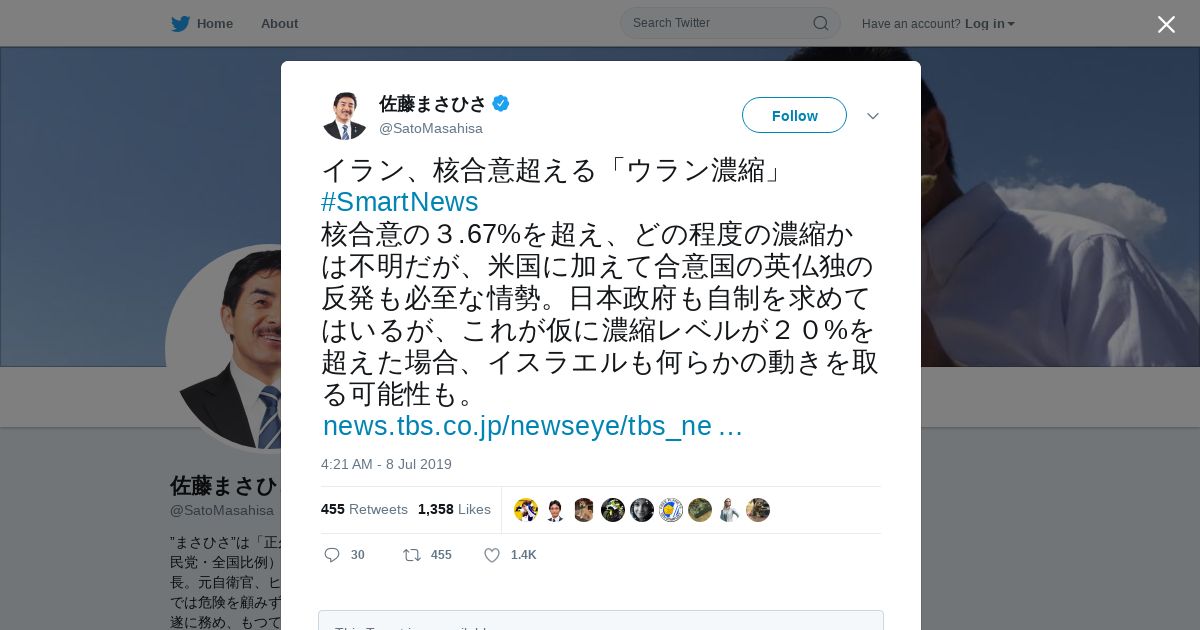Open 佐藤まさひさ's tweet author avatar

point(345,115)
